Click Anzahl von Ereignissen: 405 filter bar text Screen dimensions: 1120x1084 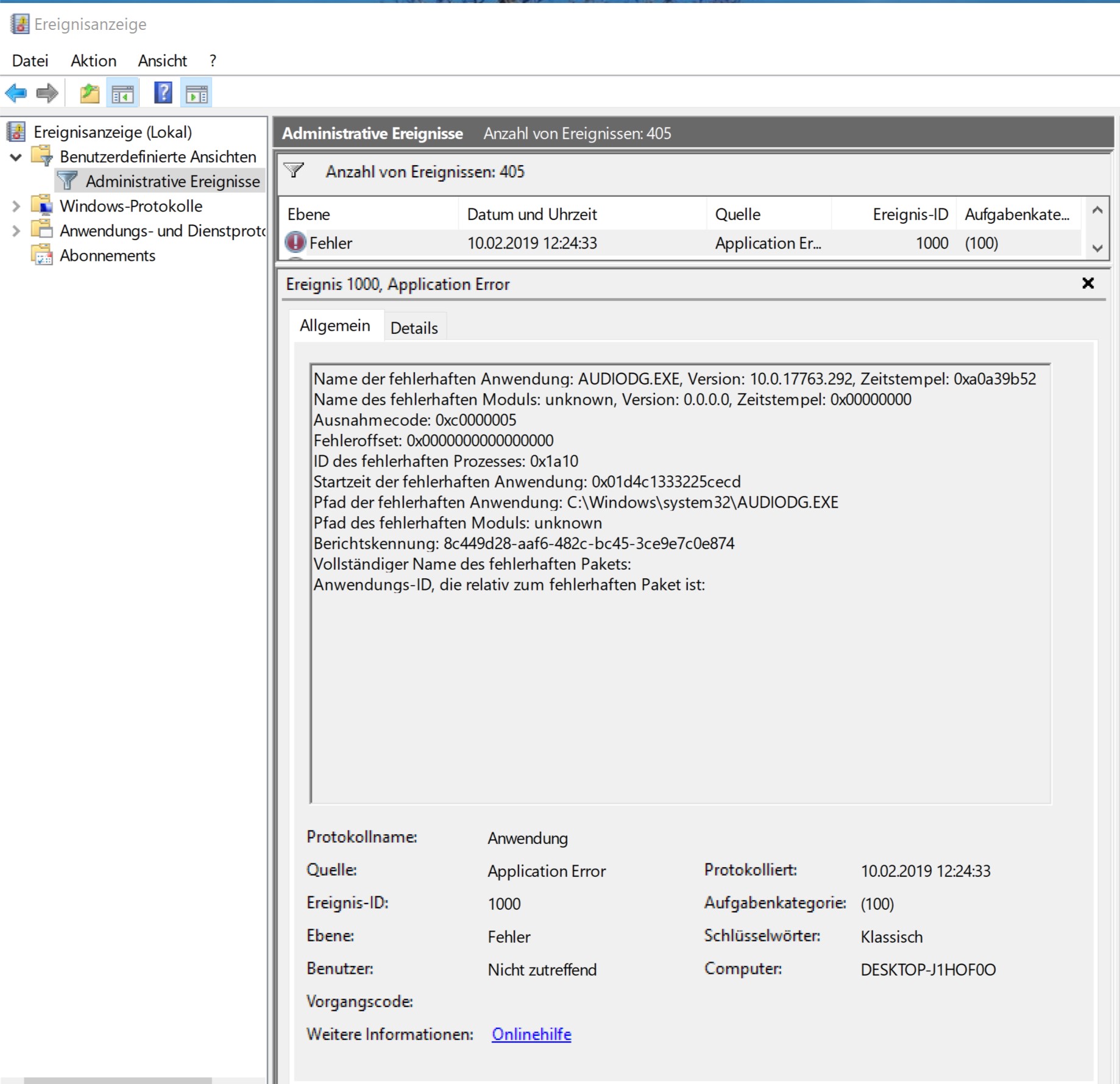pos(425,171)
